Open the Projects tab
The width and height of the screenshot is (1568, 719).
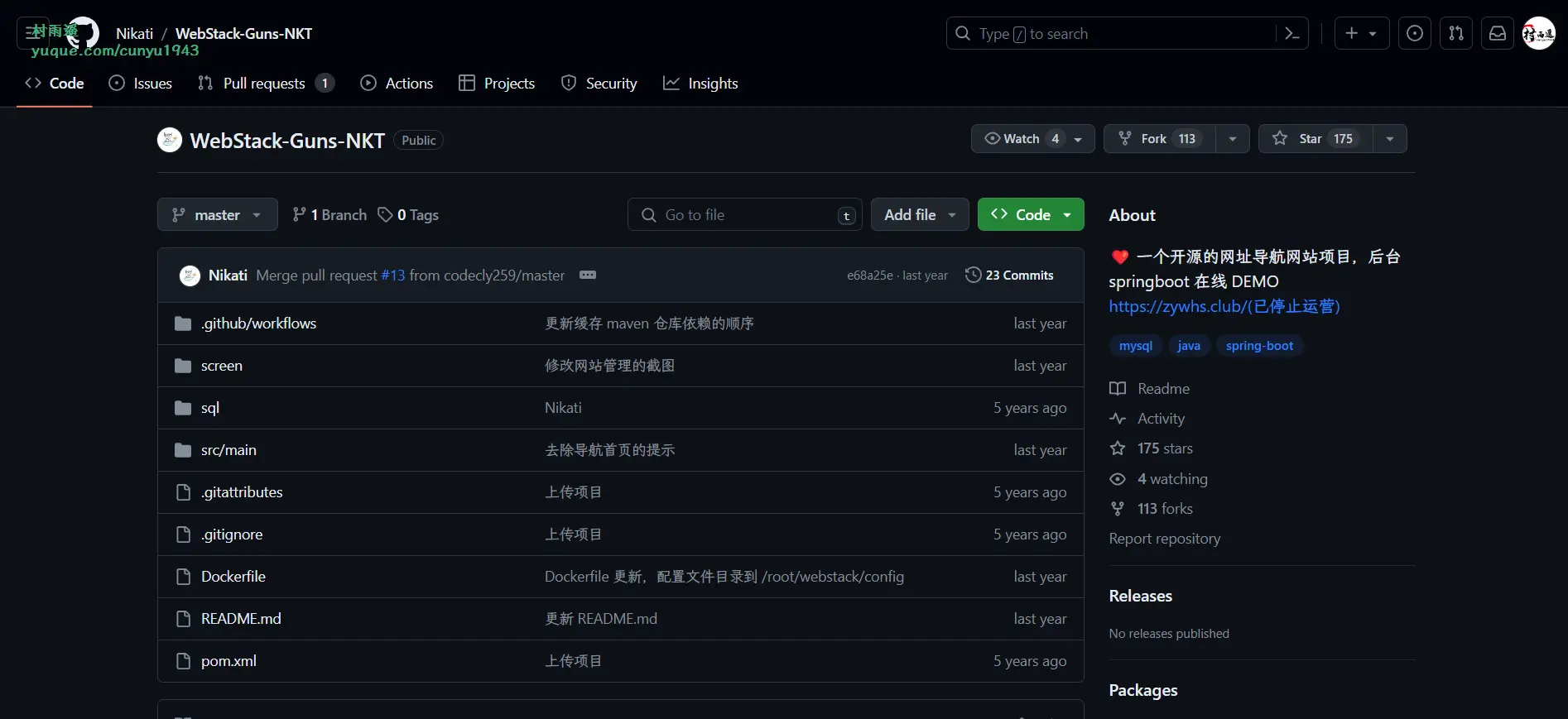pyautogui.click(x=497, y=84)
